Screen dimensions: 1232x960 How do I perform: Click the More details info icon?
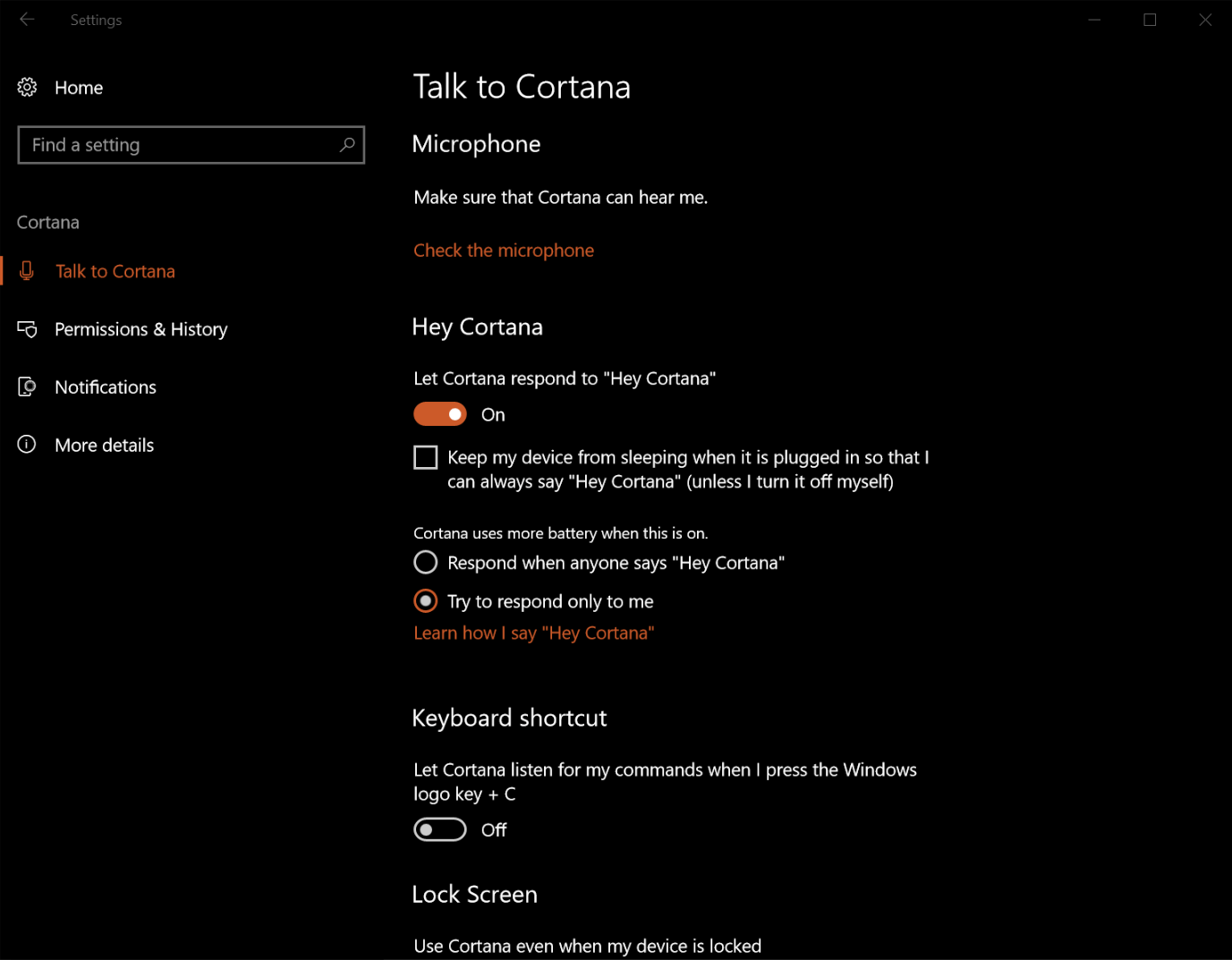point(27,445)
